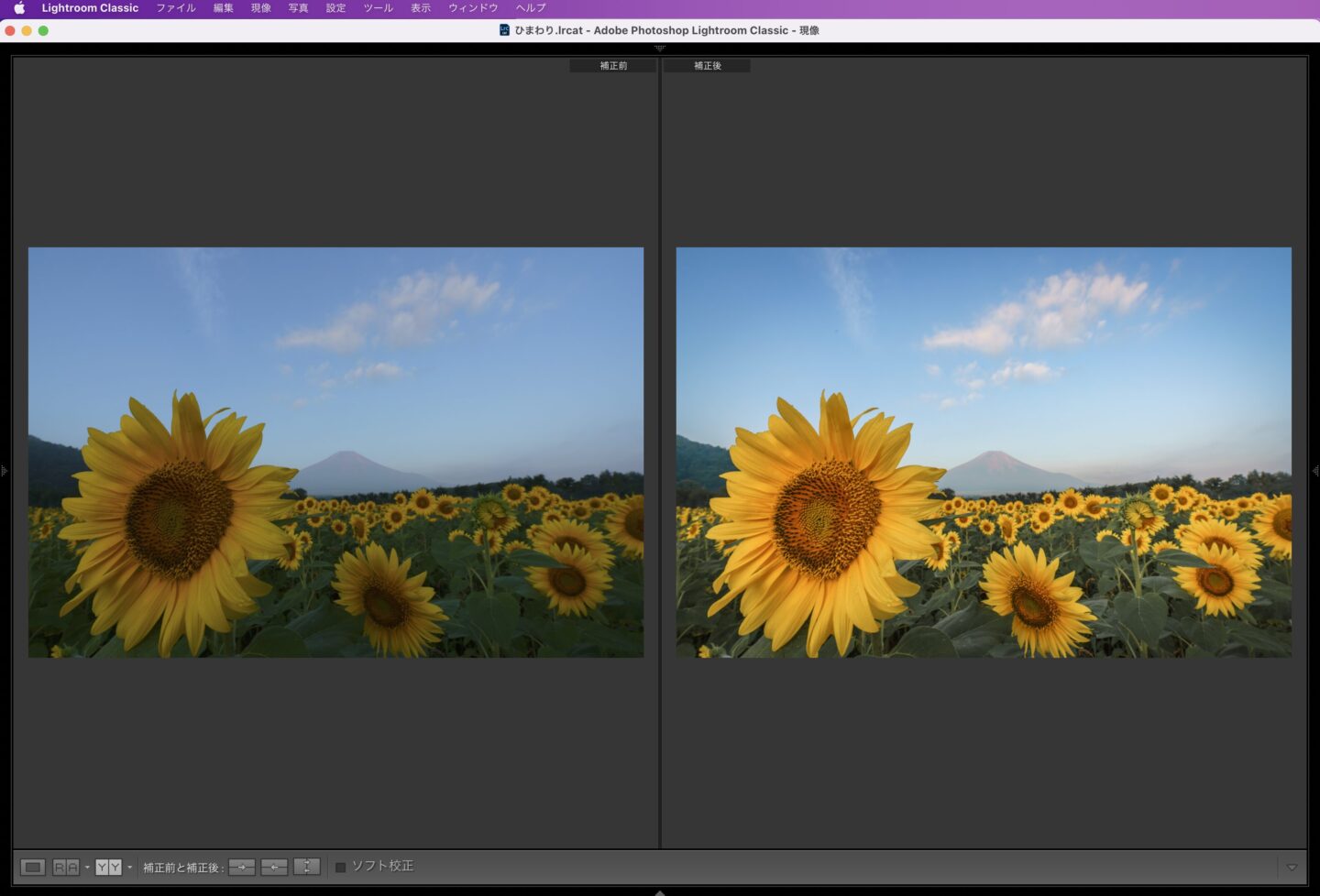Swap before and after settings
Image resolution: width=1320 pixels, height=896 pixels.
coord(306,867)
